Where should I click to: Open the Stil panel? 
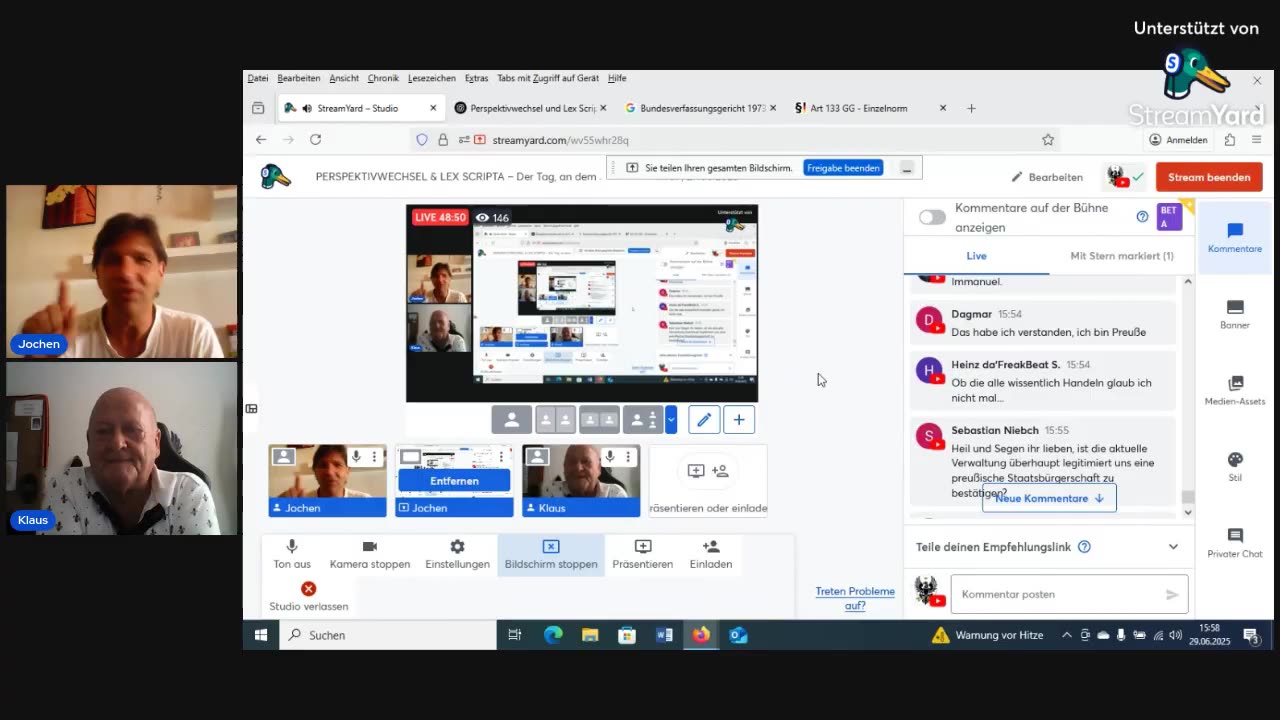click(1234, 467)
